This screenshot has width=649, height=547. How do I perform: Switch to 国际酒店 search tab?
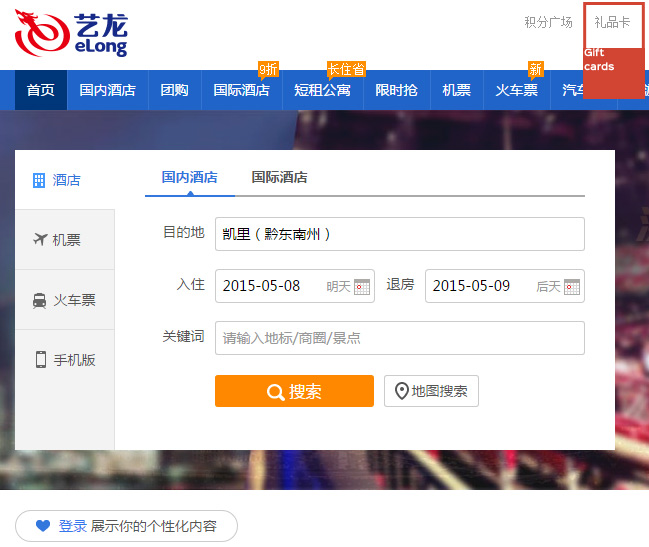[x=279, y=177]
